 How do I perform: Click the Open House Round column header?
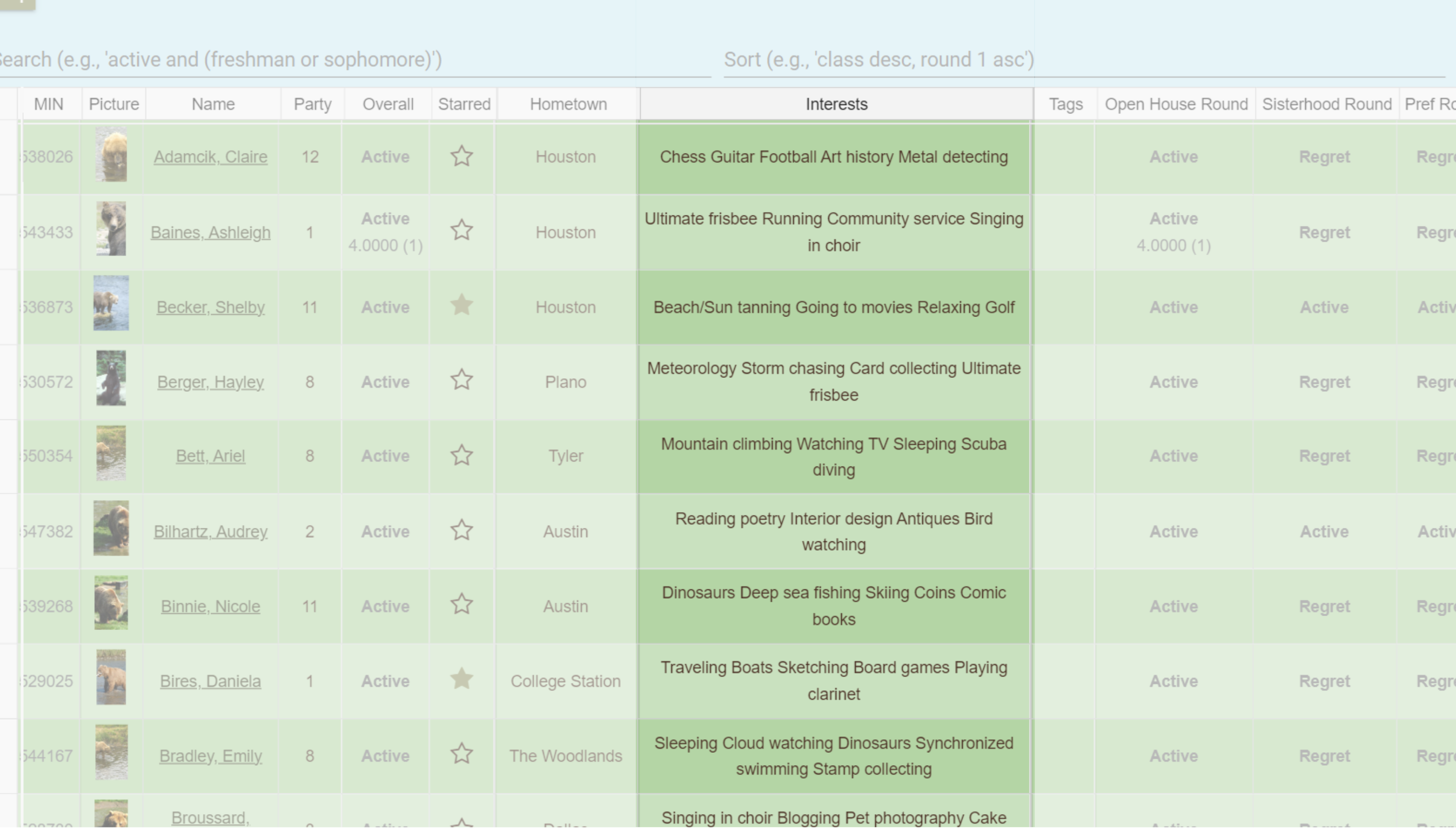point(1176,104)
